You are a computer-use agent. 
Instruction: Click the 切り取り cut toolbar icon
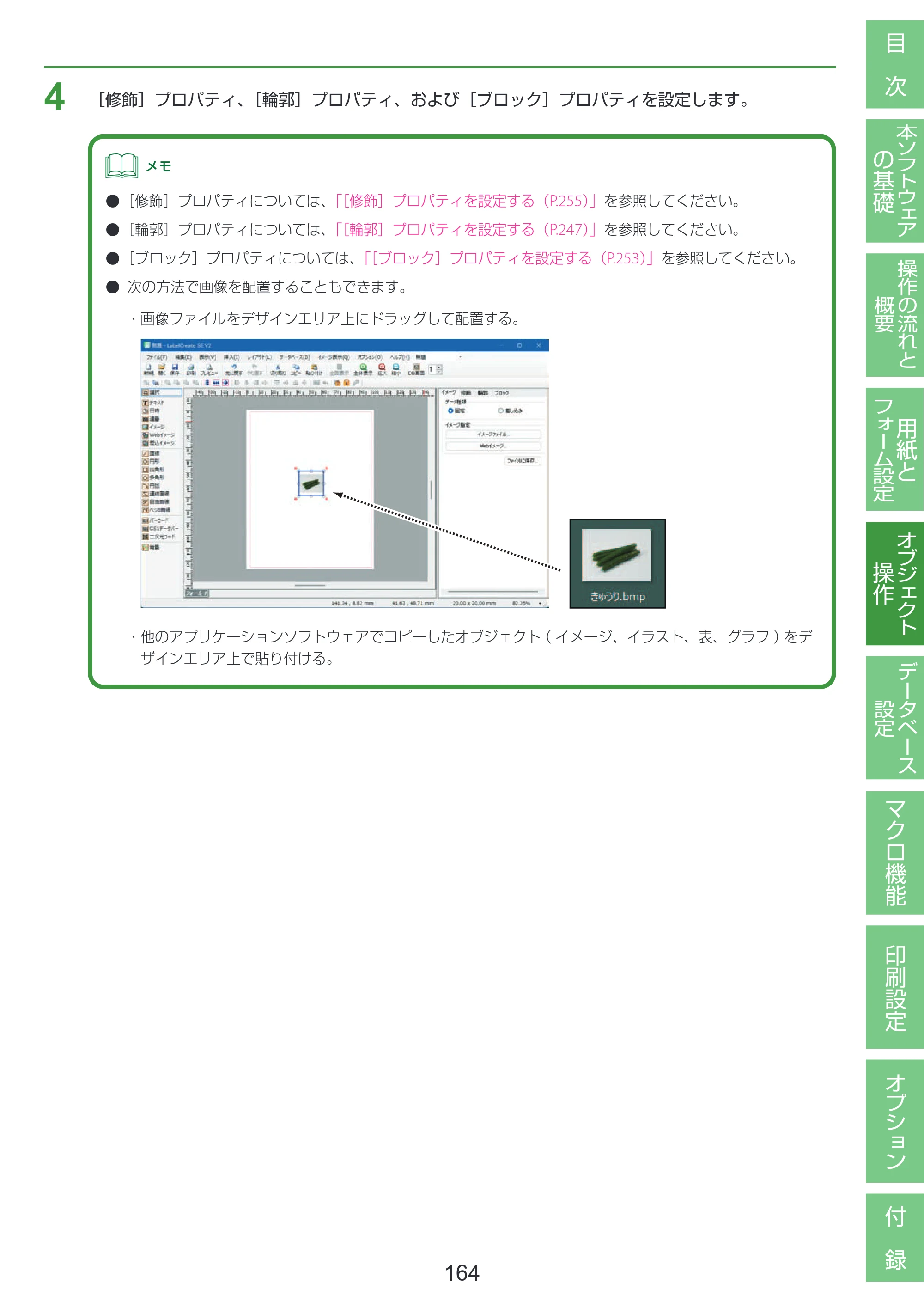tap(278, 370)
